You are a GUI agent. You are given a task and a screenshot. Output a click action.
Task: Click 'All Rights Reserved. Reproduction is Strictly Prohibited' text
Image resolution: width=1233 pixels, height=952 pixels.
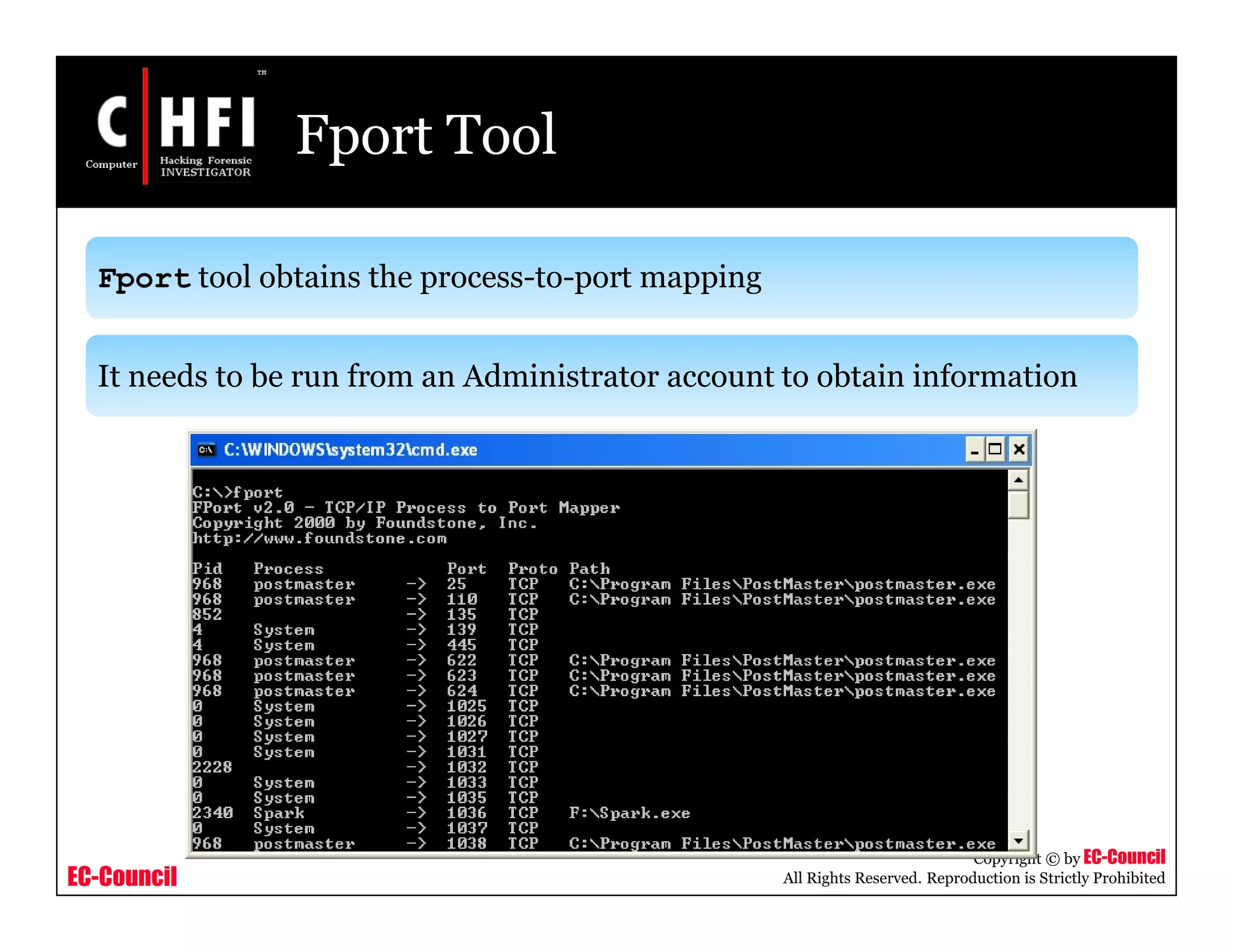974,878
